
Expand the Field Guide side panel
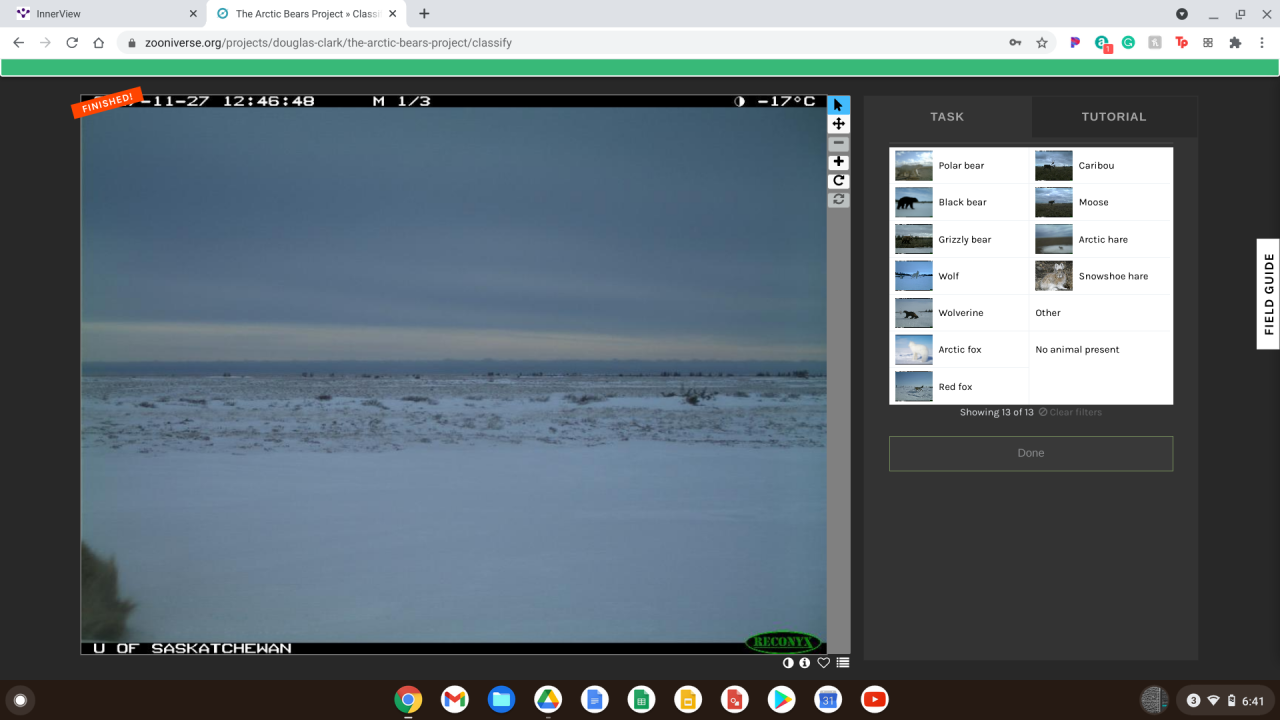click(x=1268, y=294)
